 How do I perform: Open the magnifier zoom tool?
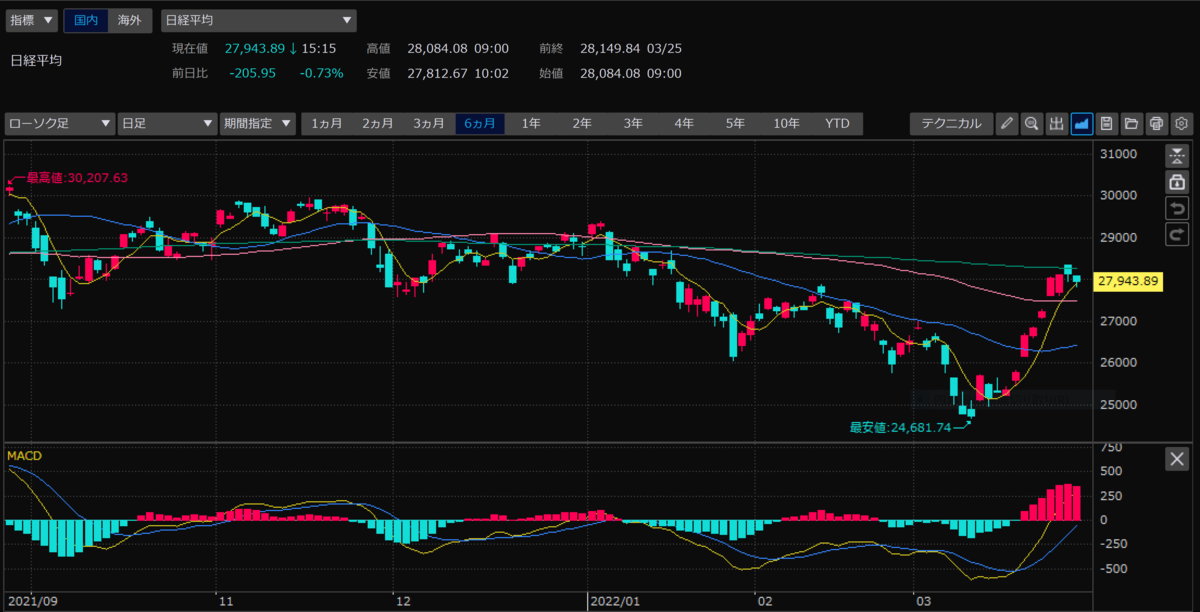point(1031,124)
